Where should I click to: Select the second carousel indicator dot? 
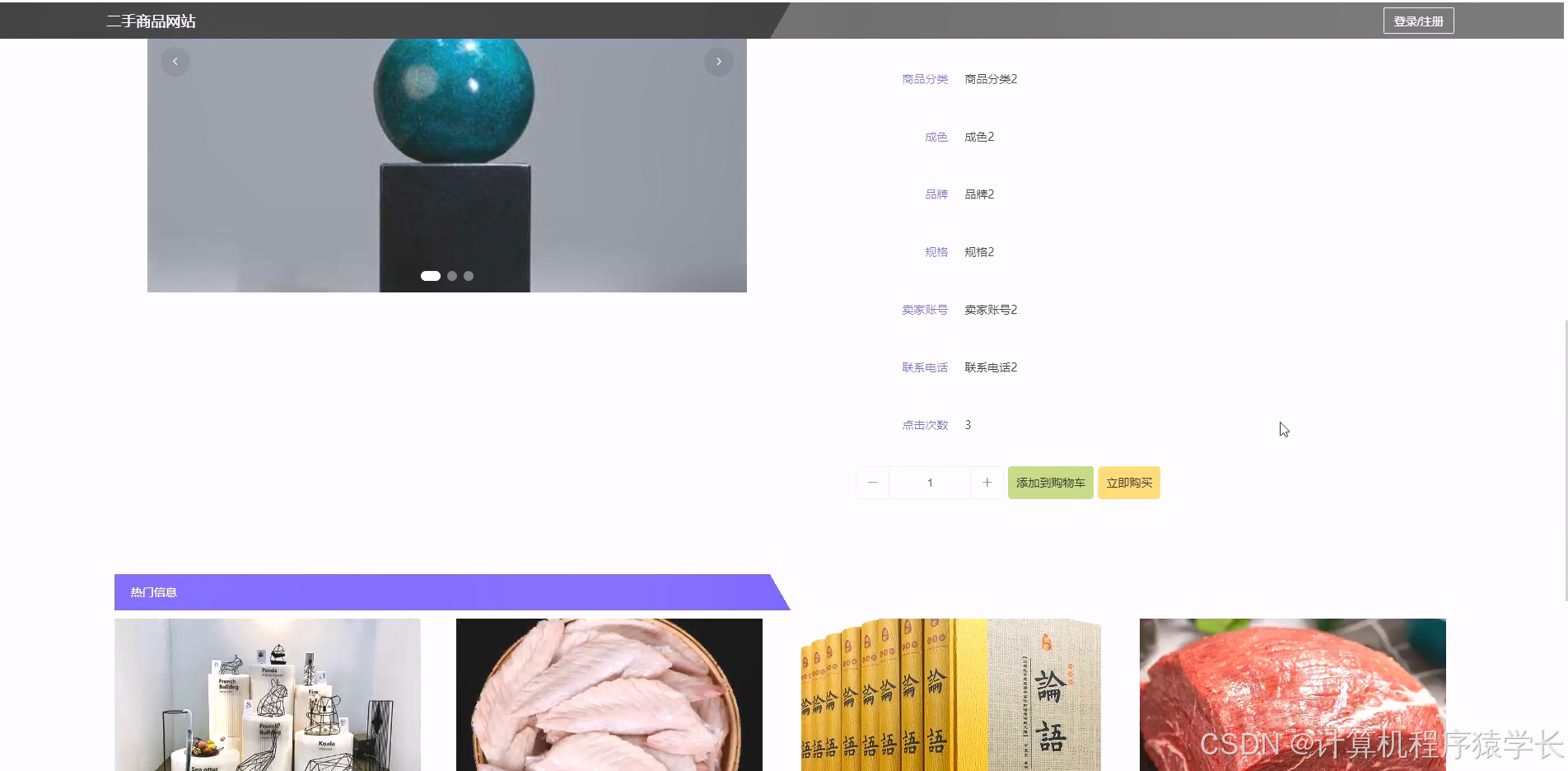(x=451, y=276)
